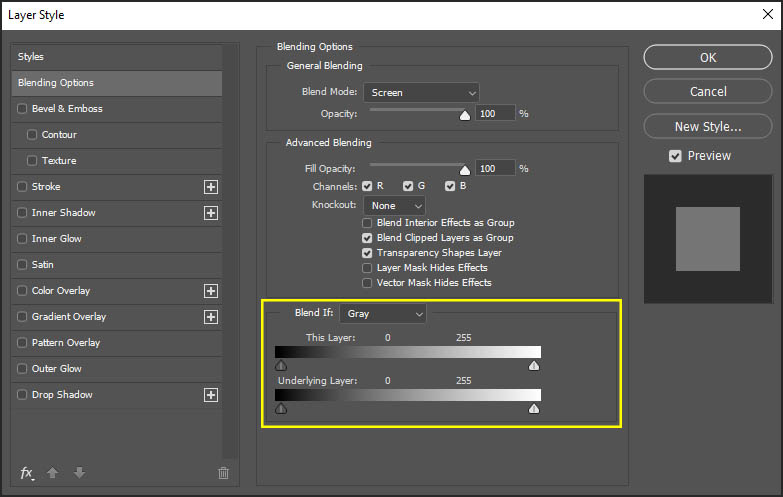This screenshot has width=783, height=497.
Task: Add another Drop Shadow with plus icon
Action: click(x=210, y=395)
